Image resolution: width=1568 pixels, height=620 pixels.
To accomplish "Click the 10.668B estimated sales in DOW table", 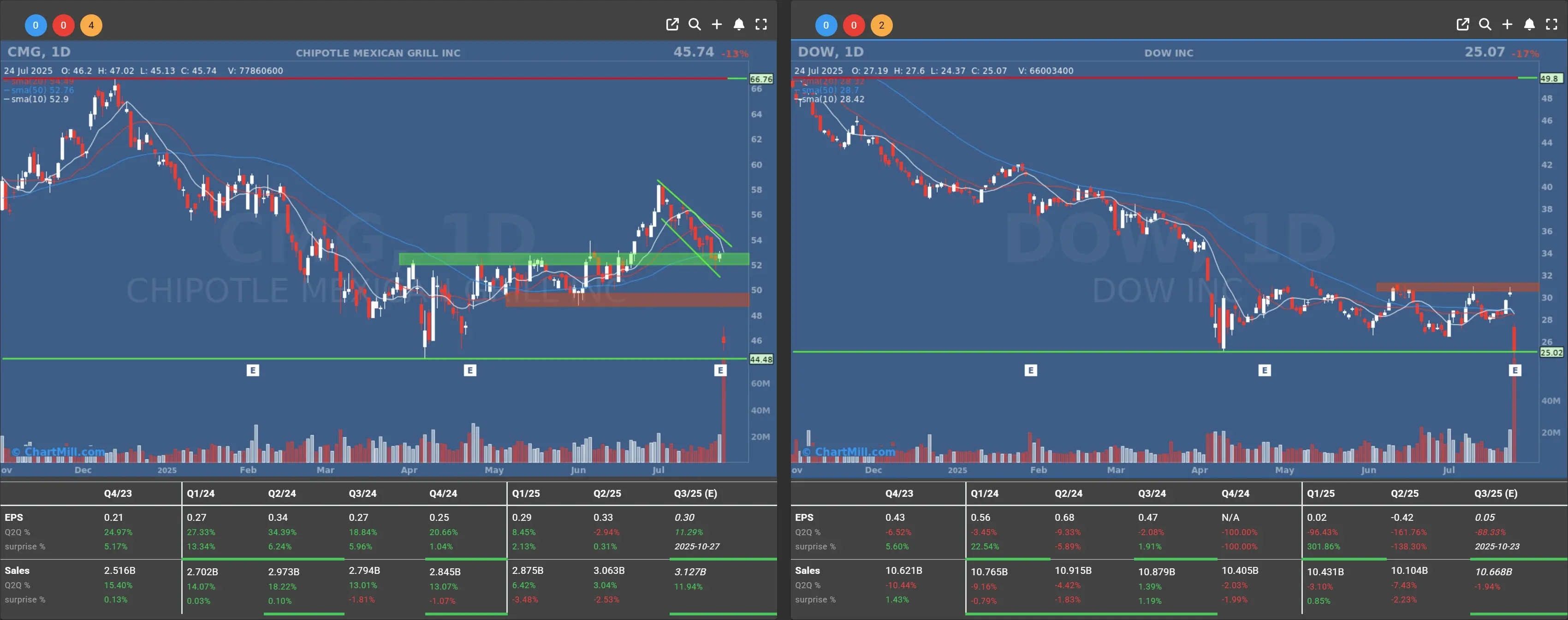I will 1493,572.
